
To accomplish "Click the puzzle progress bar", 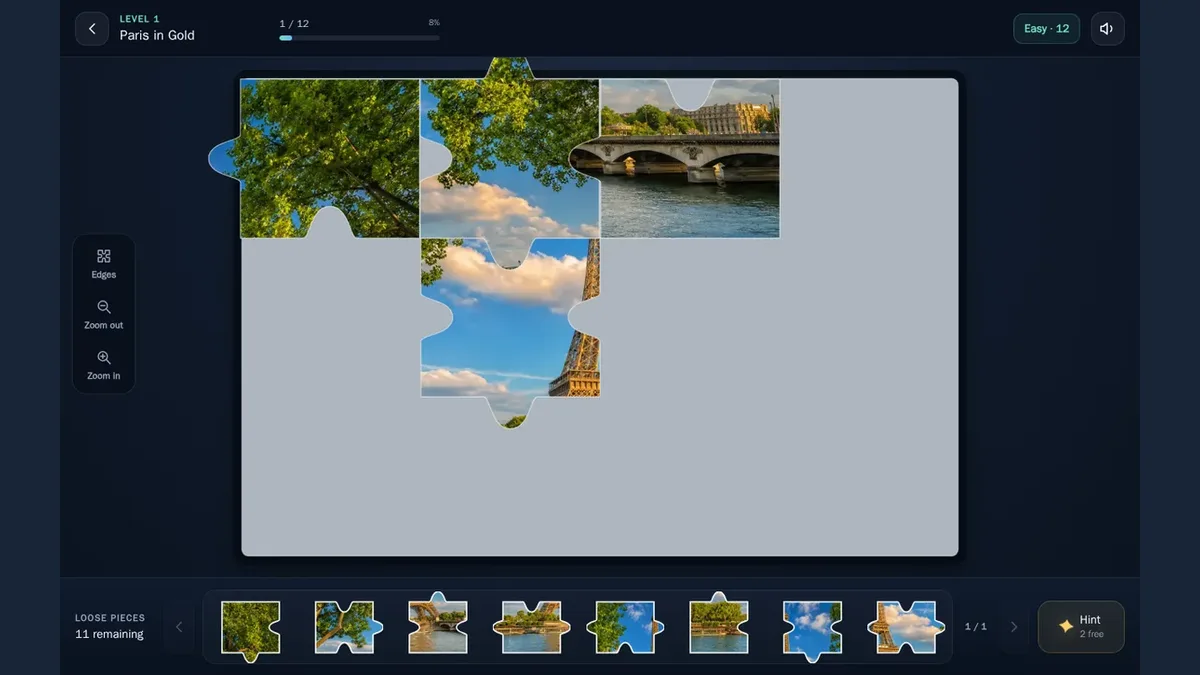I will coord(359,38).
